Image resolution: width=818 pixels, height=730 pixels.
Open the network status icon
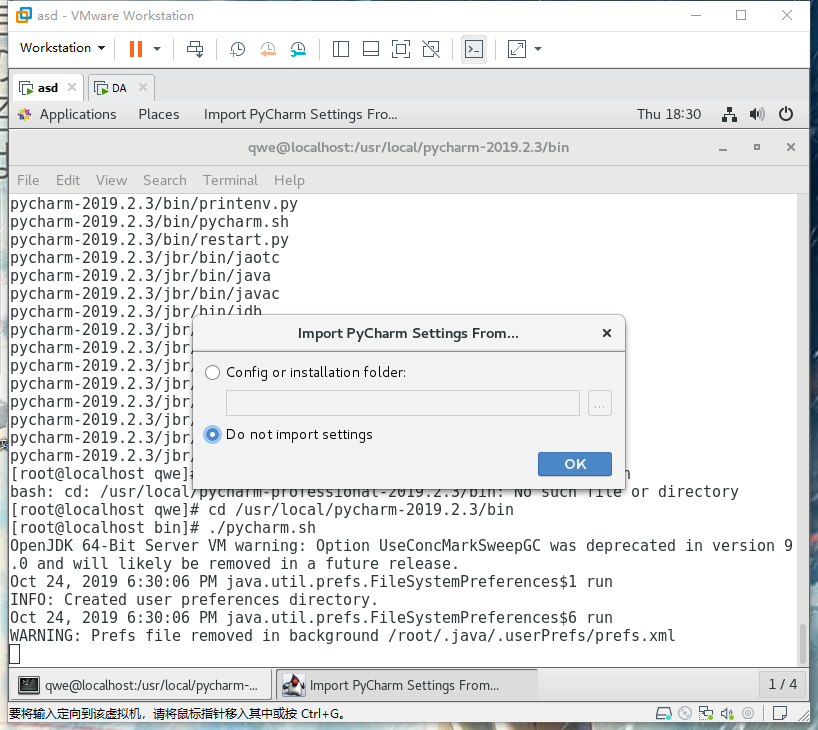pyautogui.click(x=729, y=114)
